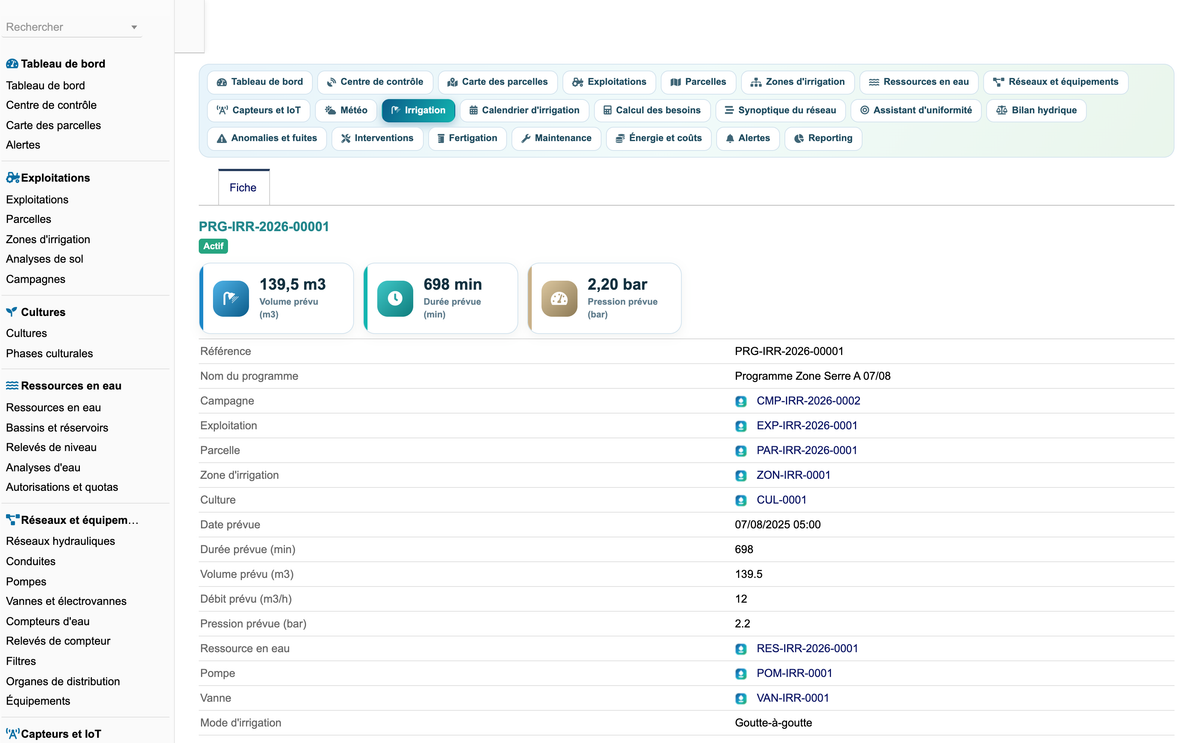Follow link EXP-IRR-2026-0001
The width and height of the screenshot is (1200, 743).
pyautogui.click(x=807, y=426)
